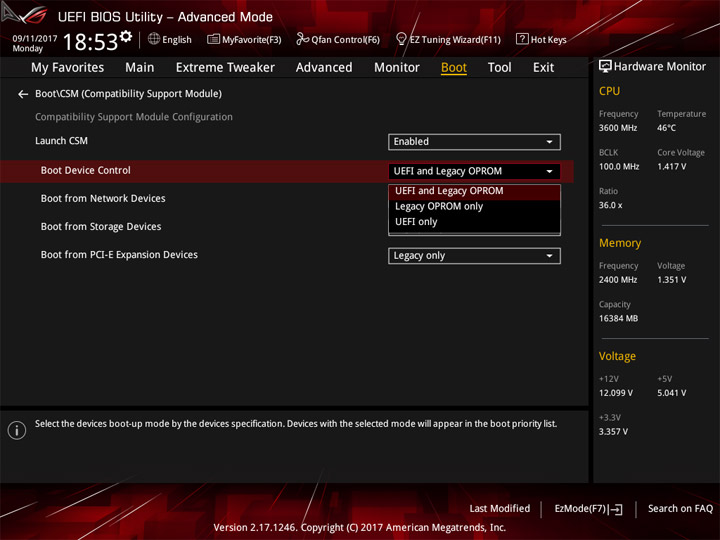The height and width of the screenshot is (540, 720).
Task: Click the Hardware Monitor heading
Action: click(x=659, y=67)
